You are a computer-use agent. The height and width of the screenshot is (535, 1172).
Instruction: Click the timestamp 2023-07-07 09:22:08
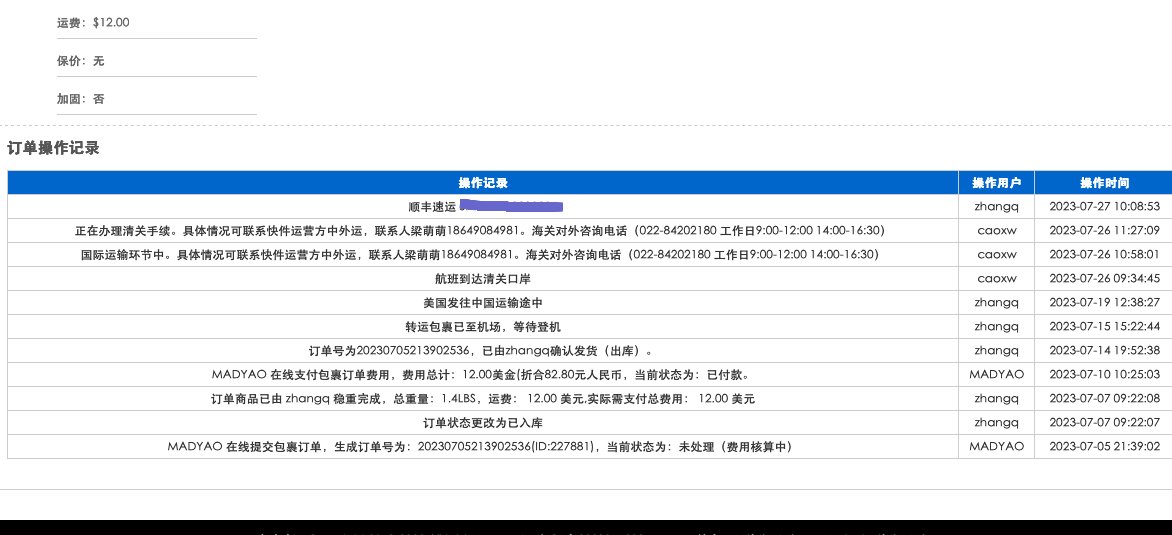tap(1105, 398)
